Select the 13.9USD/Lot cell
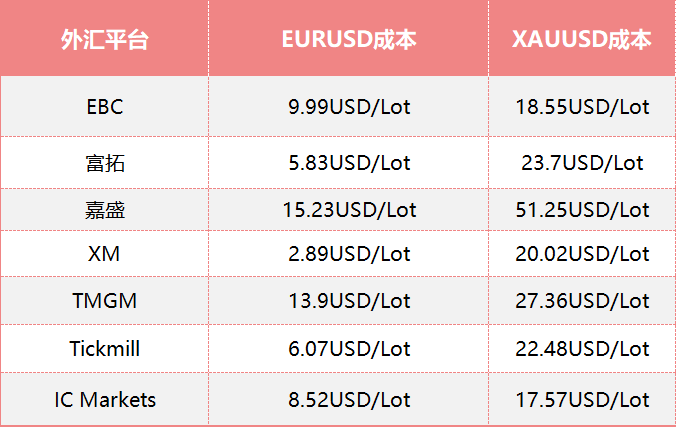The width and height of the screenshot is (676, 427). pos(349,301)
